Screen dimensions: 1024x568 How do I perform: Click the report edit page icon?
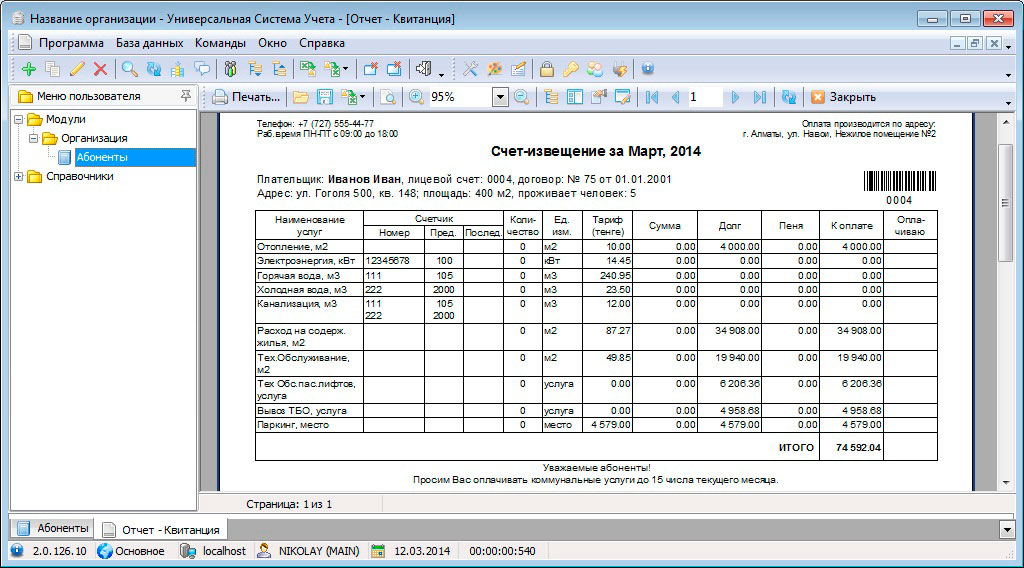click(x=623, y=97)
